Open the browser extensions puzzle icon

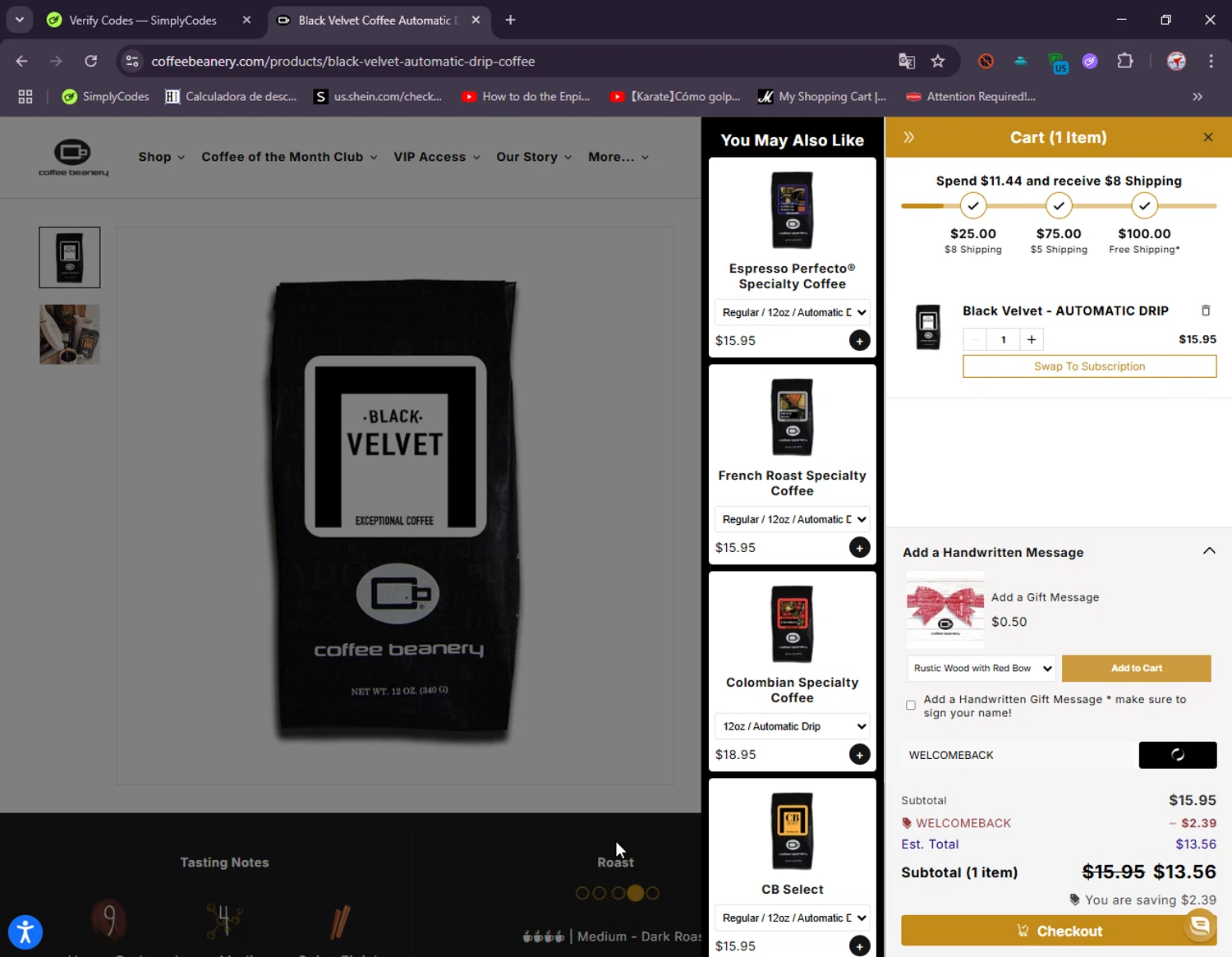pyautogui.click(x=1125, y=61)
